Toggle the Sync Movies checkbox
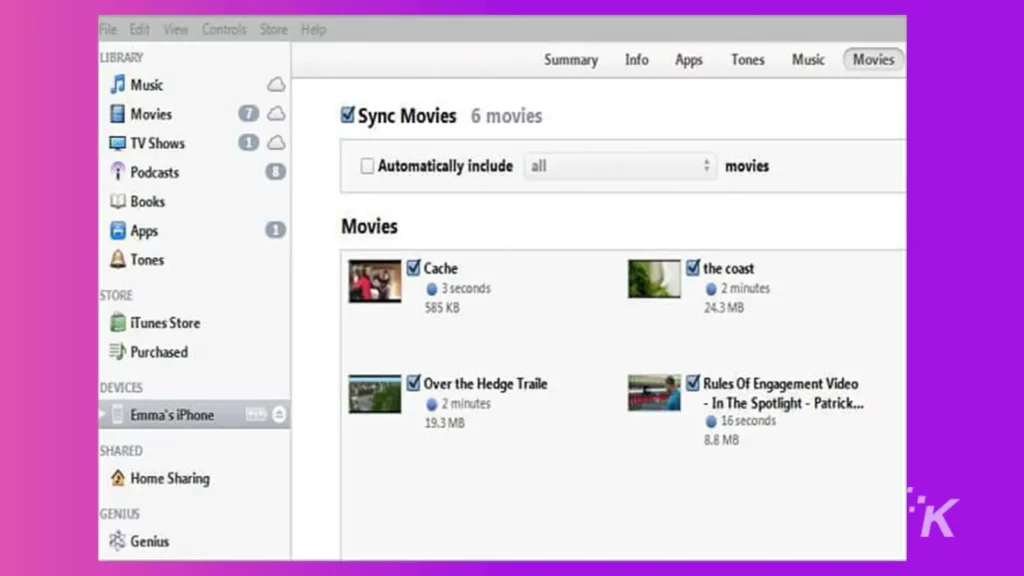Image resolution: width=1024 pixels, height=576 pixels. 347,115
